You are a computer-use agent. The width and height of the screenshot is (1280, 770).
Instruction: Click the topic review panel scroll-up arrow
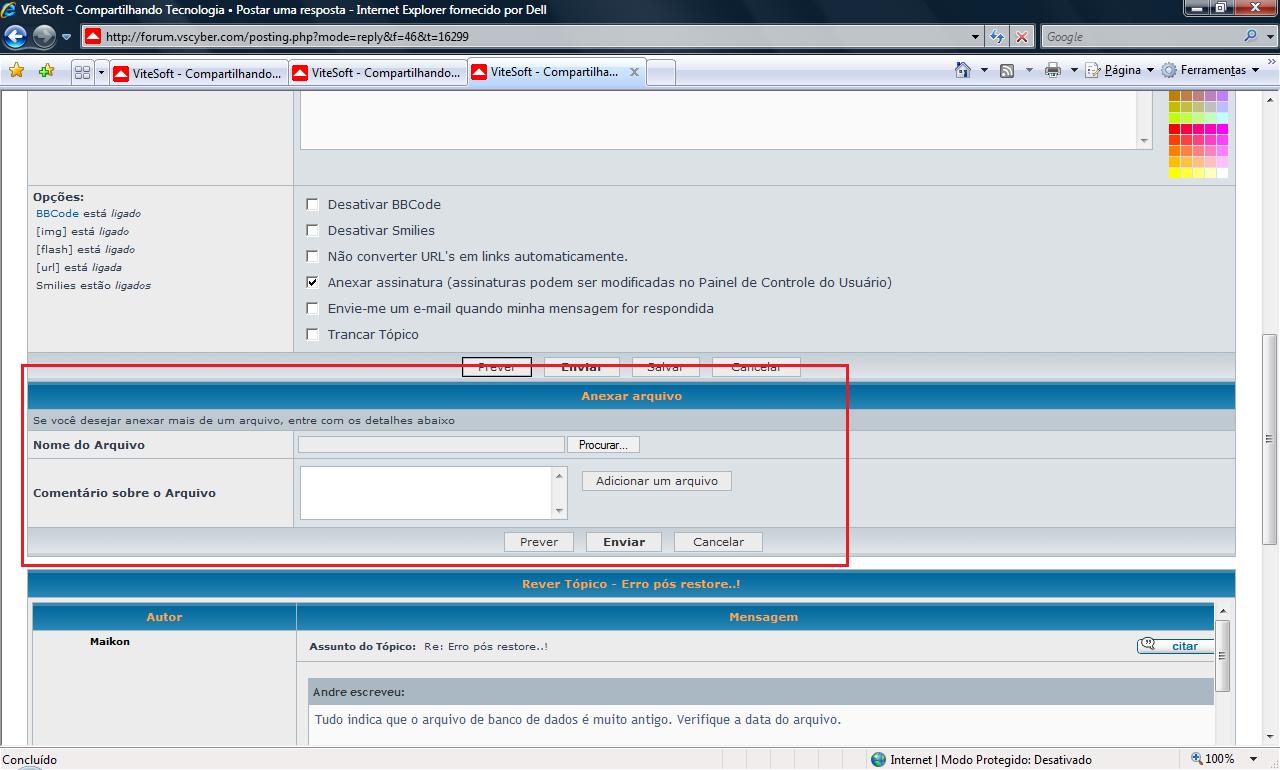(1223, 611)
